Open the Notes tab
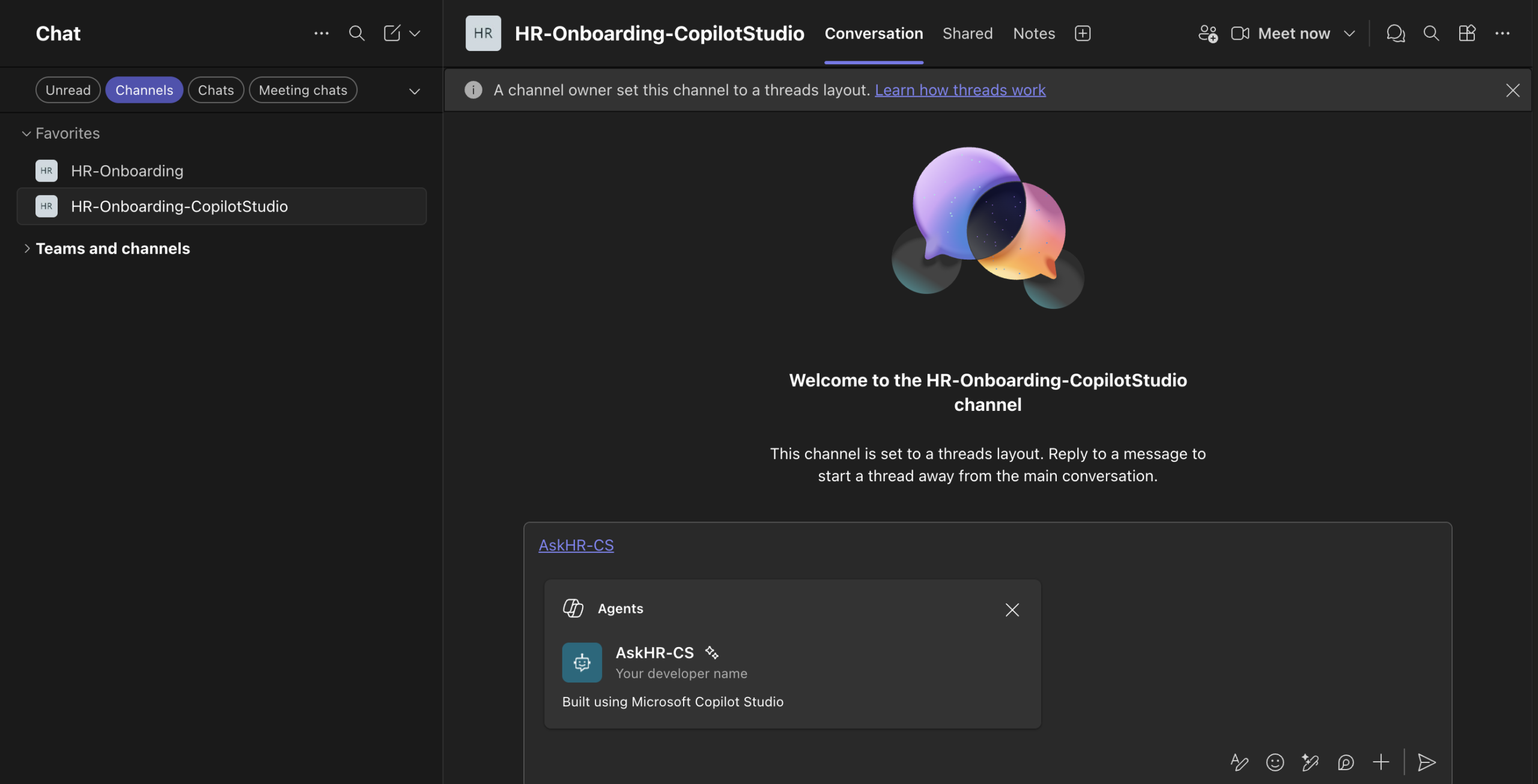 [1033, 33]
